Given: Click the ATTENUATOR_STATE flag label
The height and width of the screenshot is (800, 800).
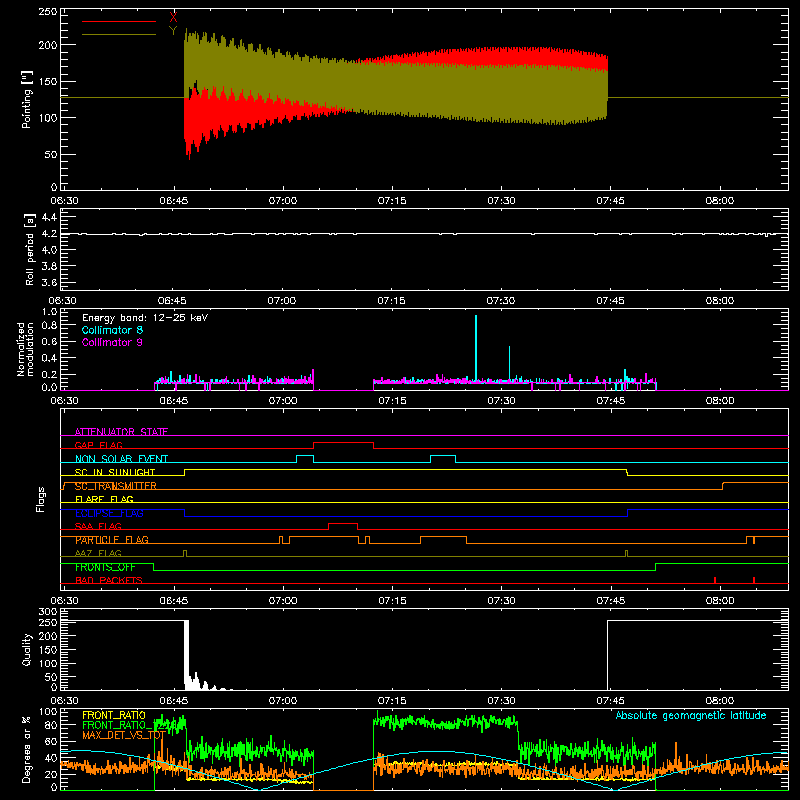Looking at the screenshot, I should 121,432.
